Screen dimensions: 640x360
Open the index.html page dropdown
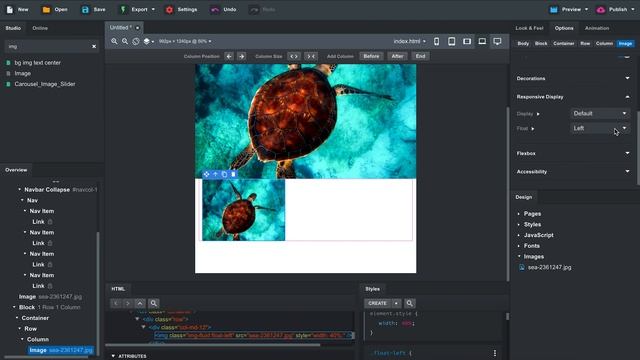pyautogui.click(x=409, y=41)
